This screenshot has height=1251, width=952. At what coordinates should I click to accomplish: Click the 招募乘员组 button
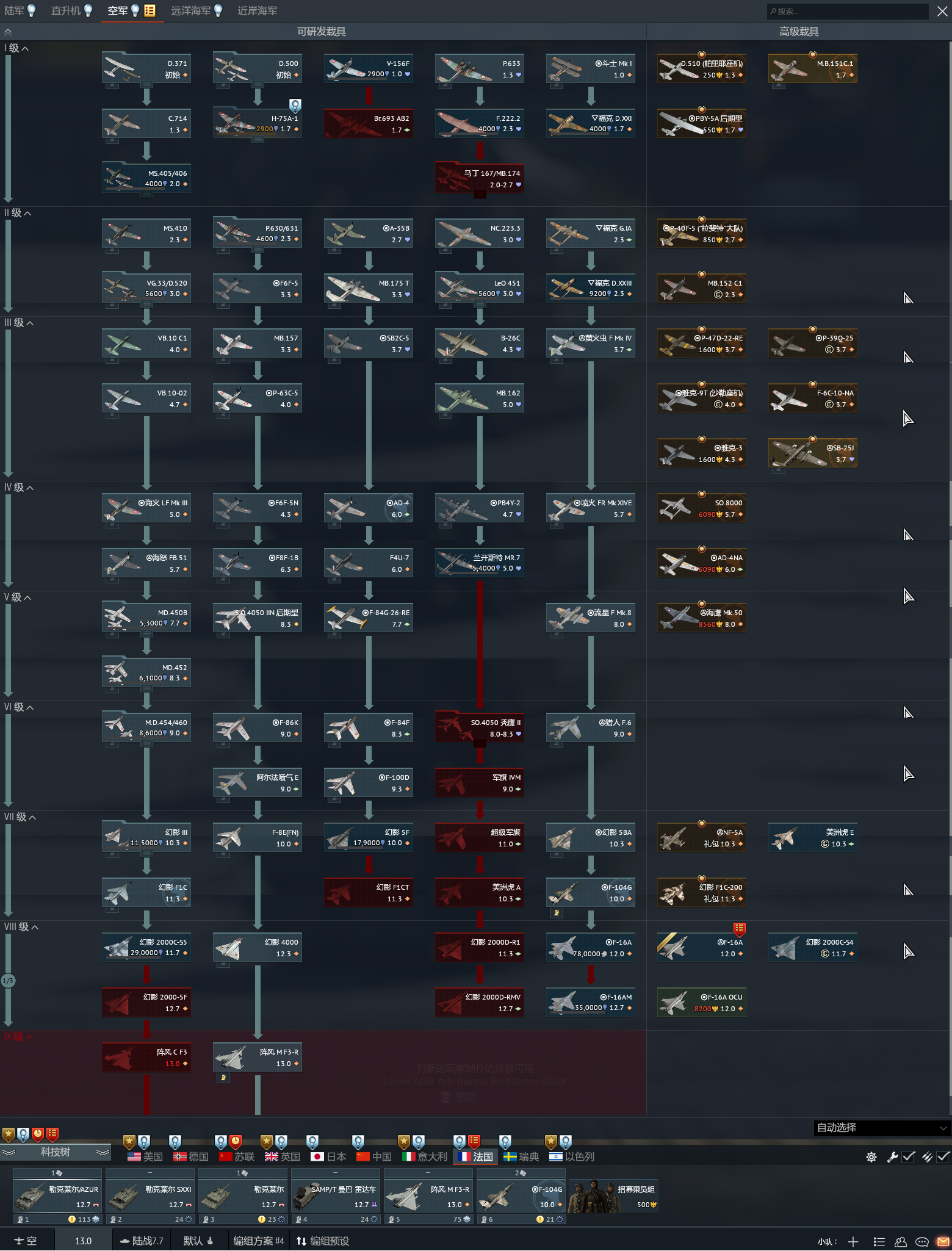click(x=613, y=1196)
